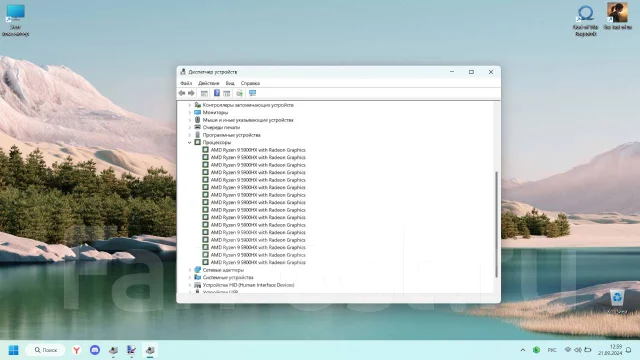Screen dimensions: 640x360
Task: Select the Процессоры category chip icon
Action: (x=198, y=142)
